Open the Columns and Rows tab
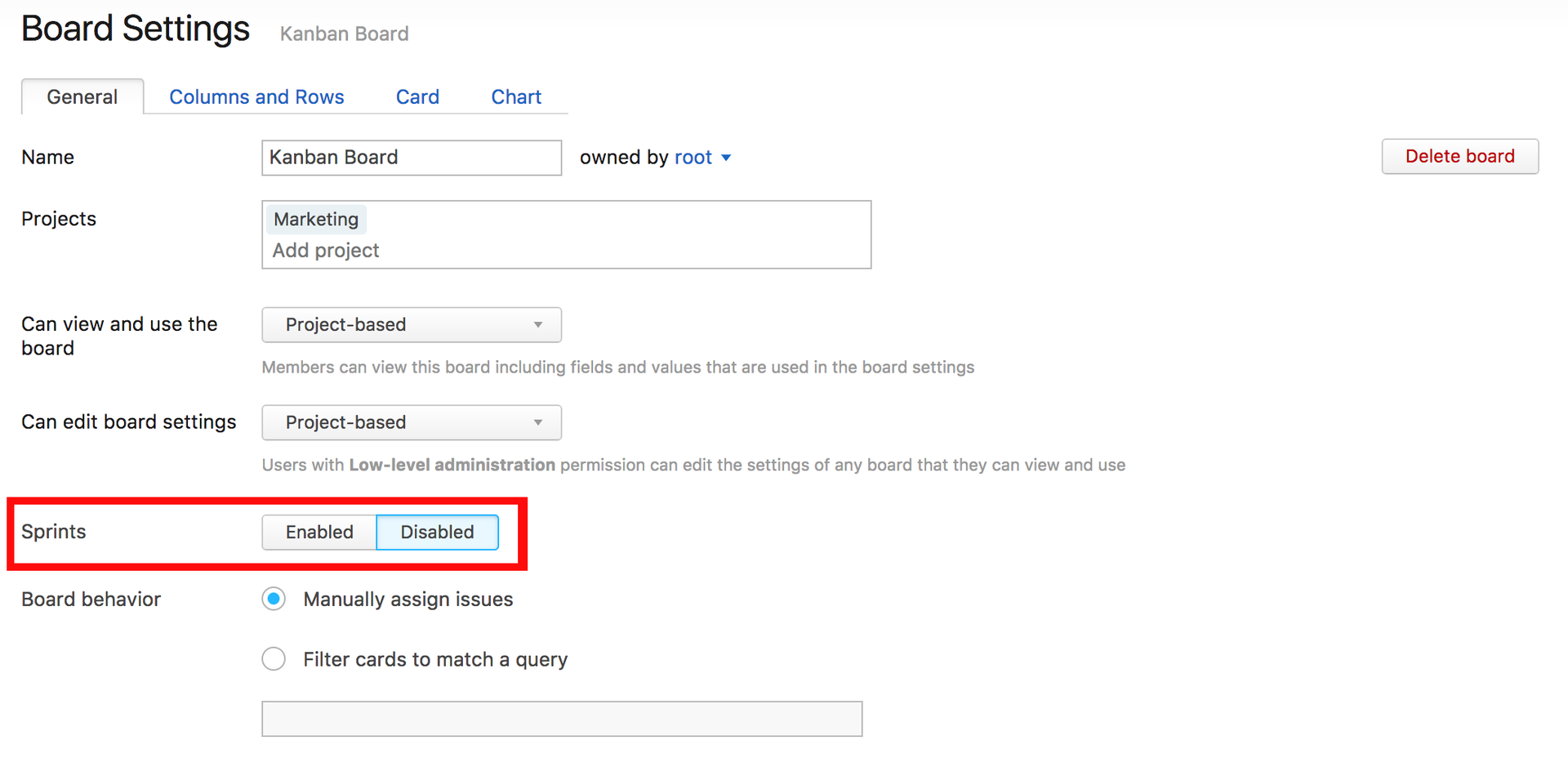 pyautogui.click(x=256, y=97)
